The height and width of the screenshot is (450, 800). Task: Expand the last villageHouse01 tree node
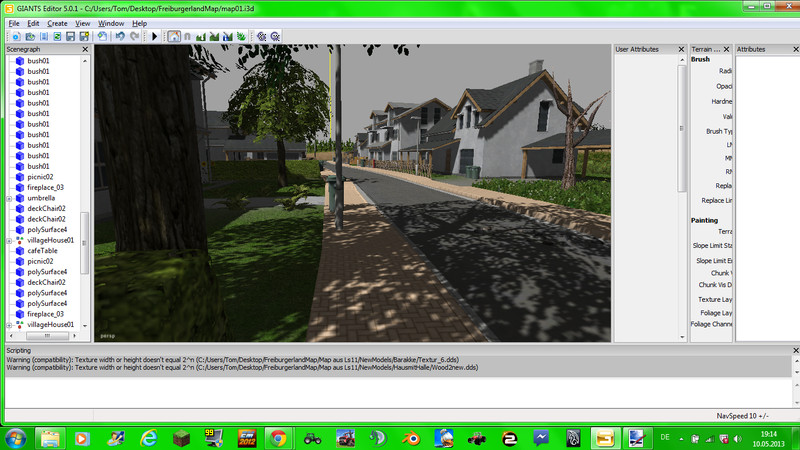[x=9, y=324]
